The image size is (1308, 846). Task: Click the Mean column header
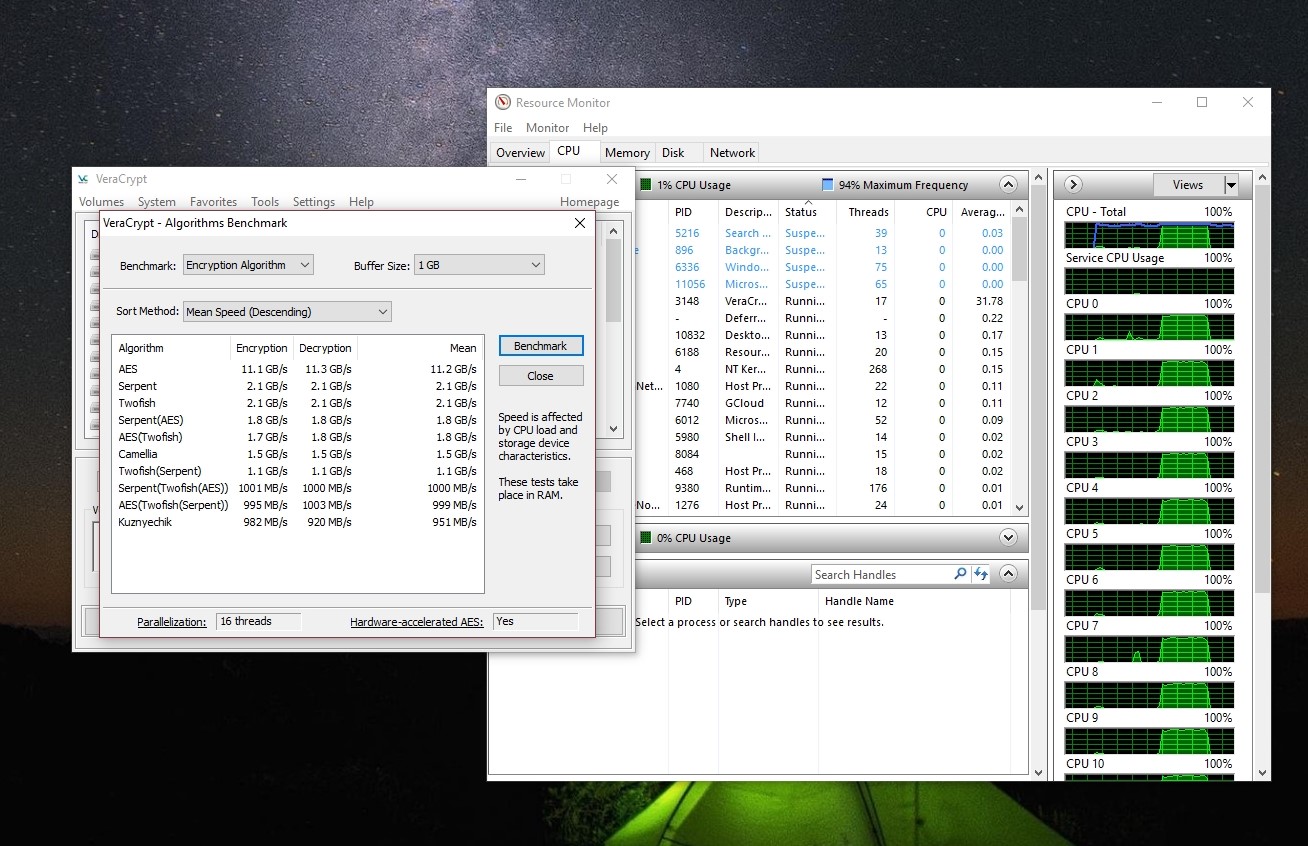click(420, 348)
